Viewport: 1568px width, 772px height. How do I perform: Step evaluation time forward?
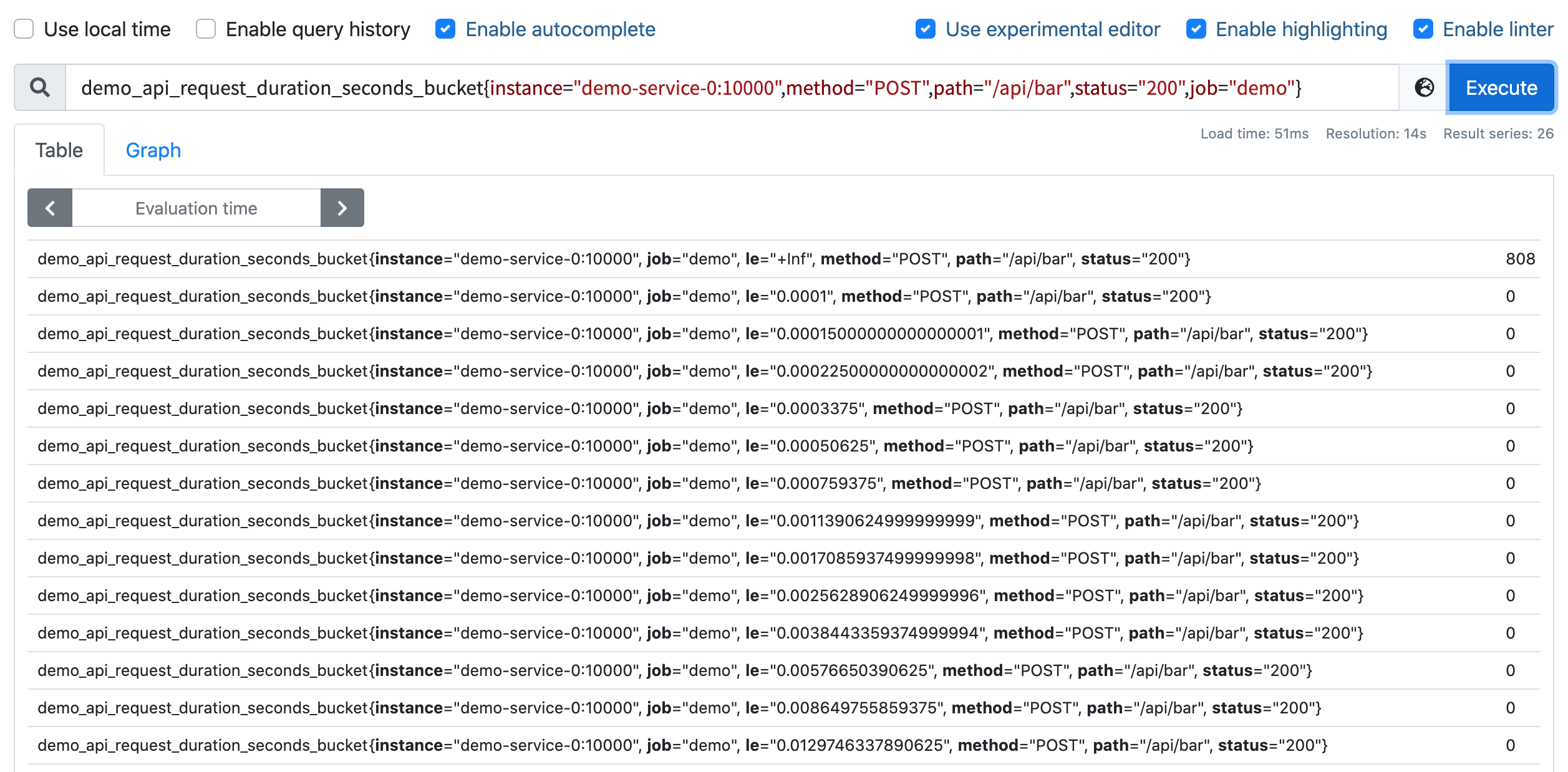pyautogui.click(x=342, y=208)
